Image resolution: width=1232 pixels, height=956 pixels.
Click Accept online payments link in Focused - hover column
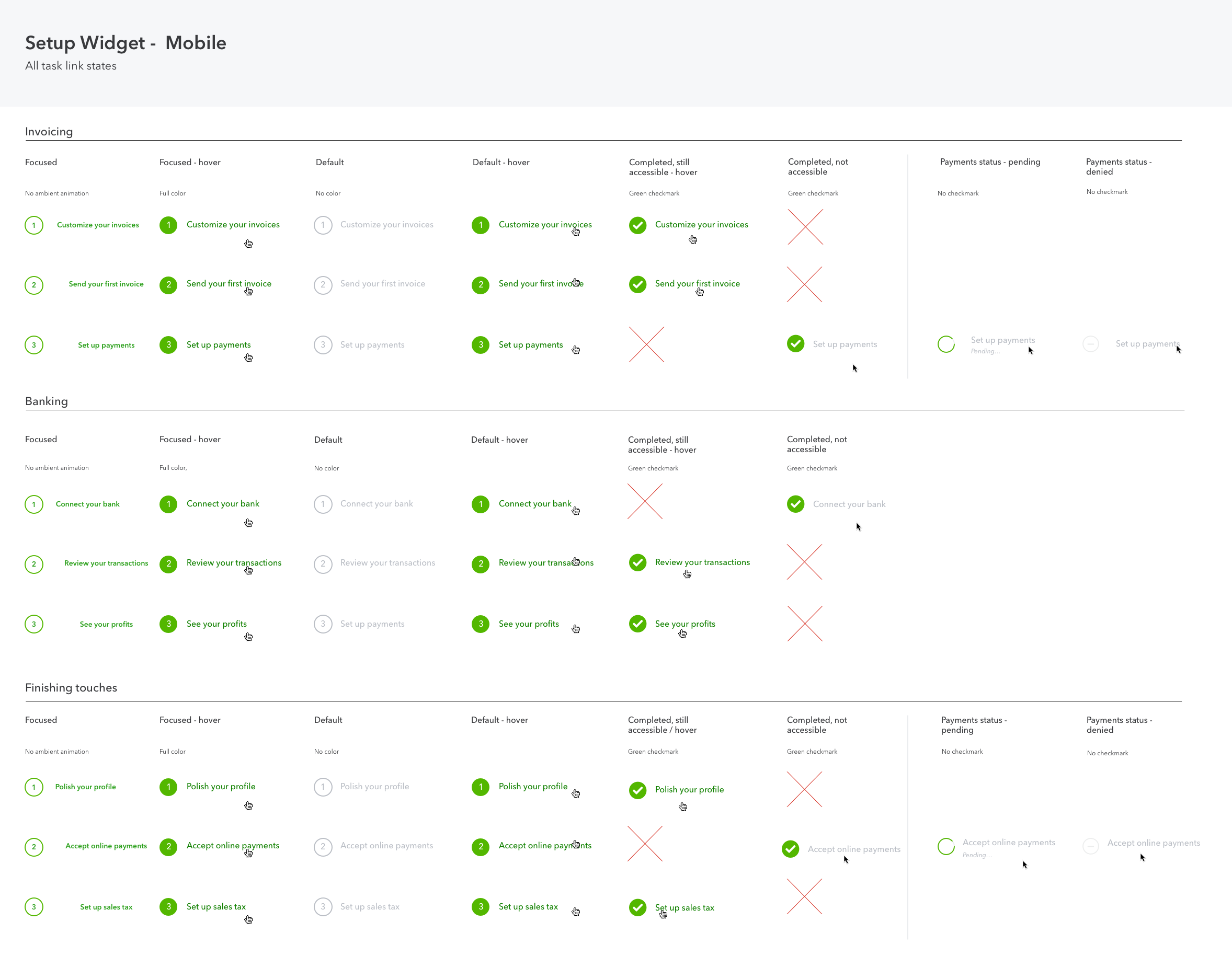tap(233, 846)
